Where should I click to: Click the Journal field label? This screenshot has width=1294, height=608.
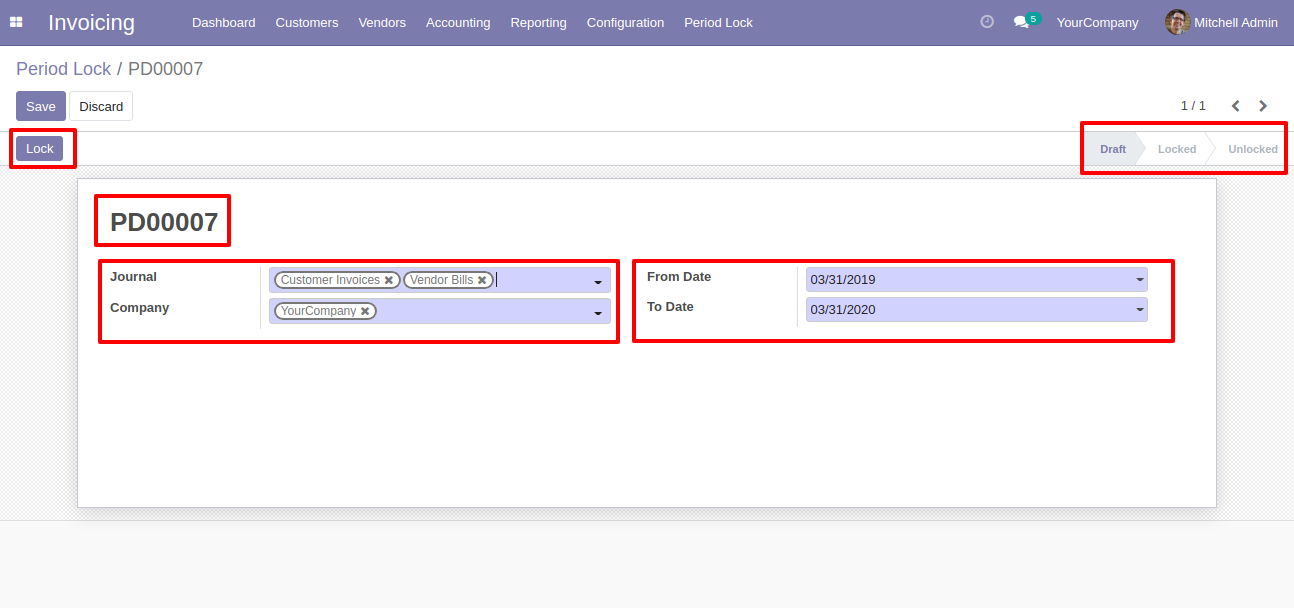tap(133, 277)
